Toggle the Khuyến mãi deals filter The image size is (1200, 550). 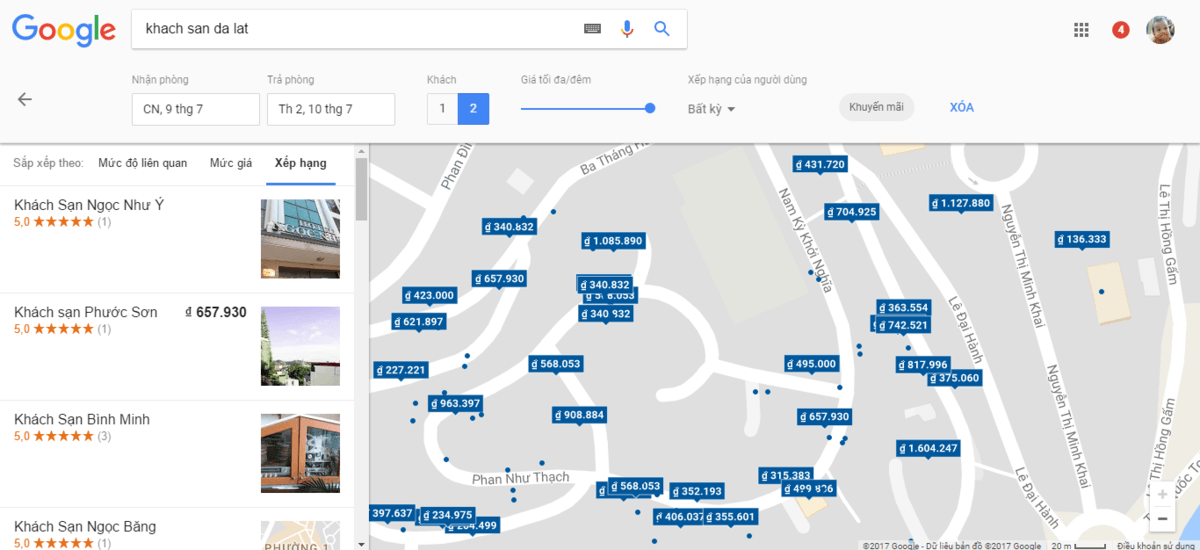coord(876,107)
